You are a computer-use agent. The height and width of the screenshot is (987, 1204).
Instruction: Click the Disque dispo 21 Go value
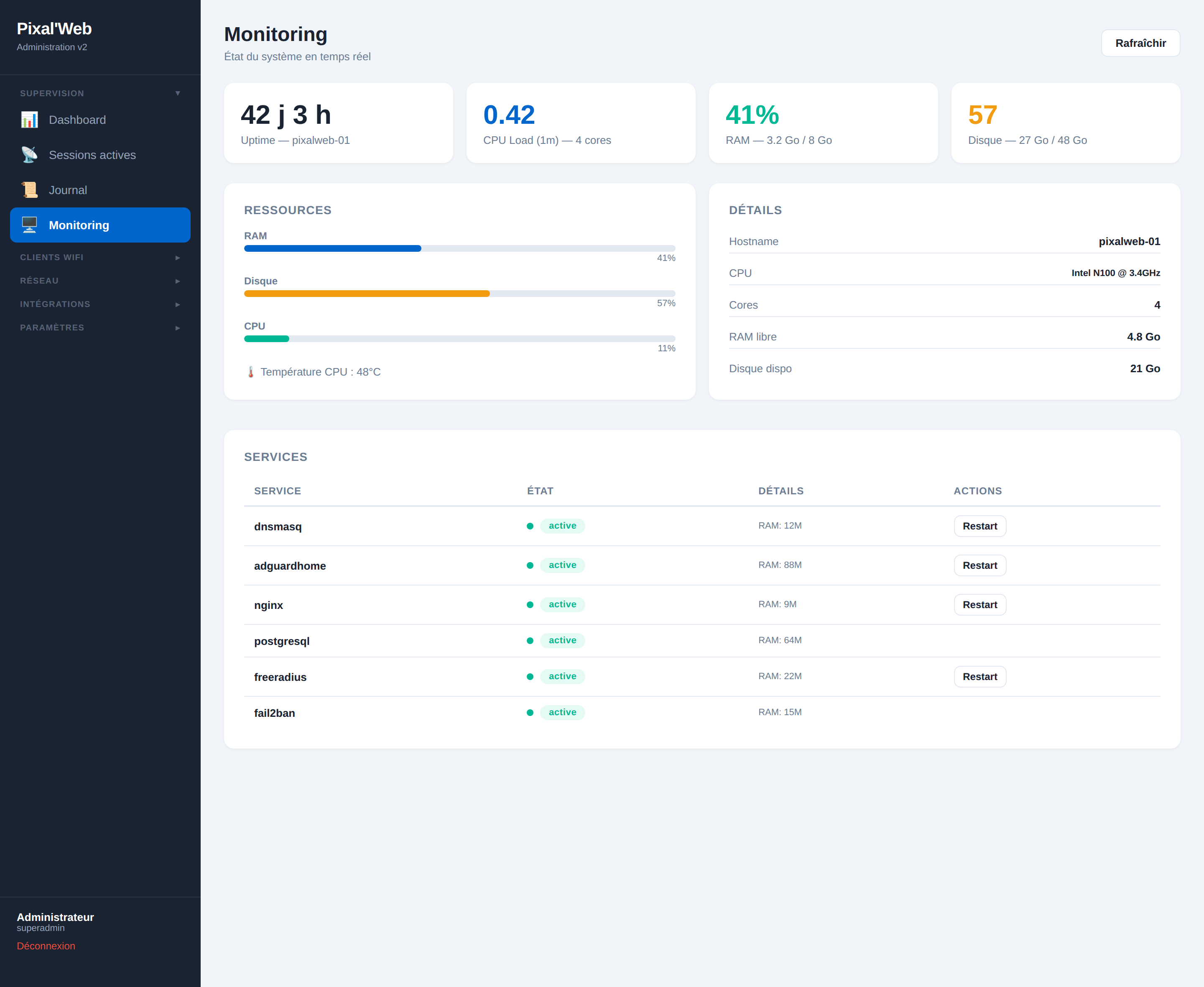[1145, 369]
